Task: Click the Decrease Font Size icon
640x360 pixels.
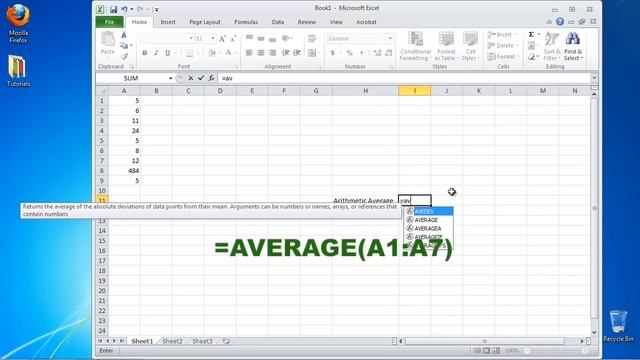Action: 233,39
